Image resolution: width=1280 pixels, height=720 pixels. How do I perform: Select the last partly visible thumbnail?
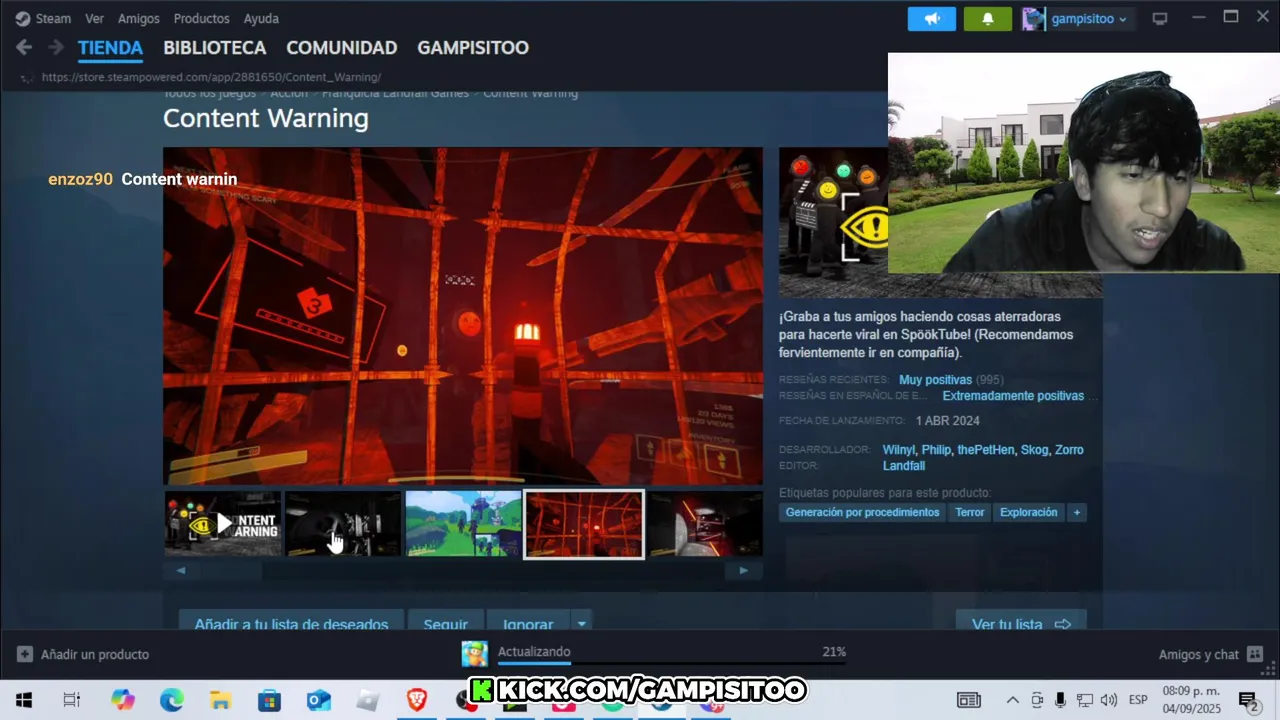(705, 524)
